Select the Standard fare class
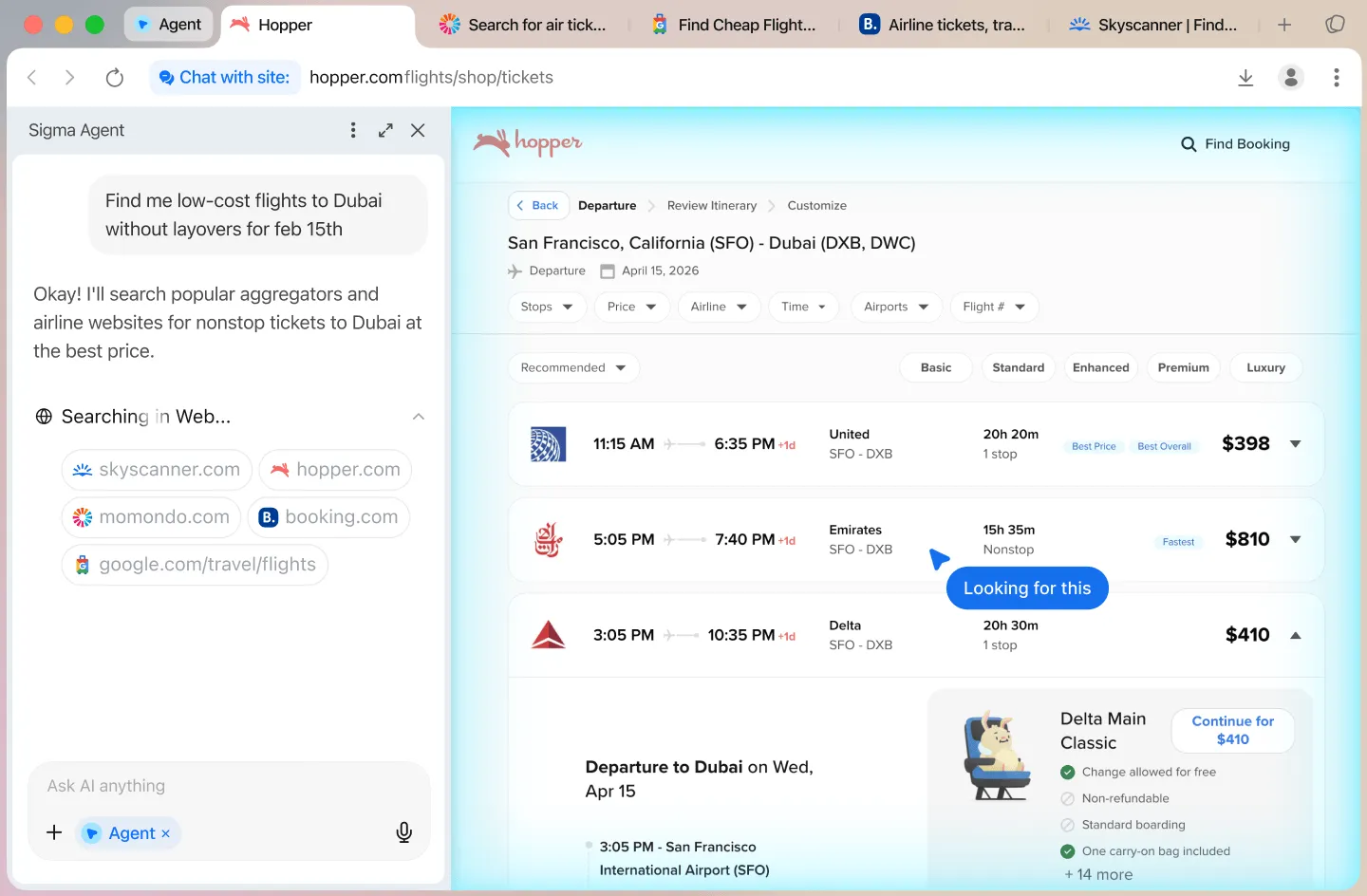This screenshot has width=1367, height=896. pyautogui.click(x=1019, y=367)
